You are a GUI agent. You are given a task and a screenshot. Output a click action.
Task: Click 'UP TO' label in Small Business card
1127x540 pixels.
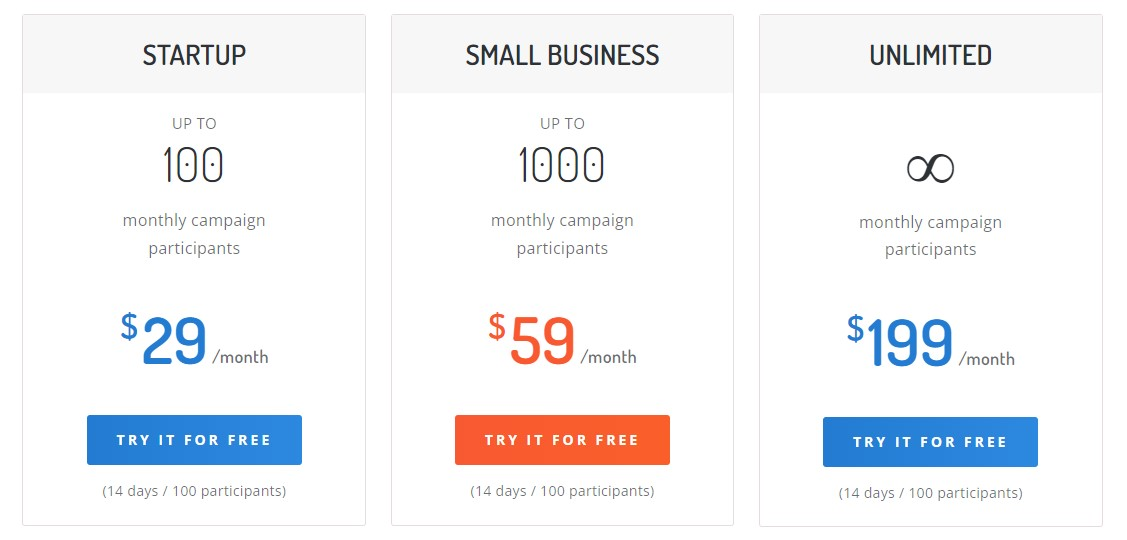pyautogui.click(x=562, y=124)
